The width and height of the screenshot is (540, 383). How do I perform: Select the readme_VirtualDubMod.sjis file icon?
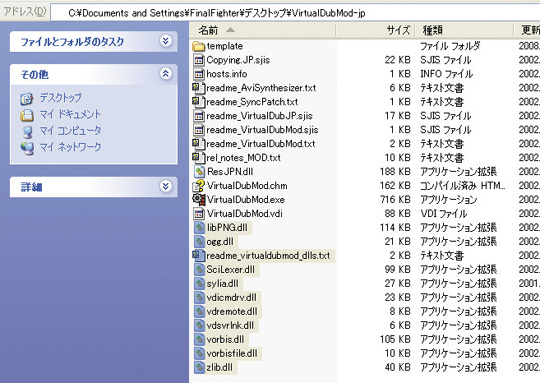click(199, 130)
